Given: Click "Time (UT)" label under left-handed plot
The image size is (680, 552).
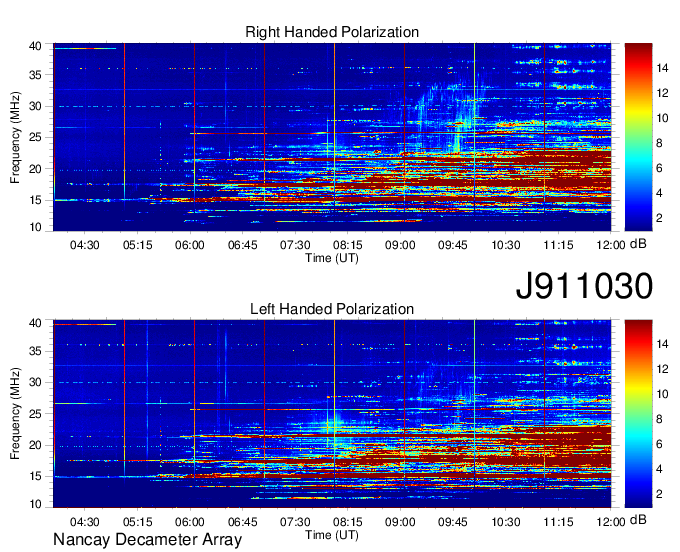Looking at the screenshot, I should point(332,535).
